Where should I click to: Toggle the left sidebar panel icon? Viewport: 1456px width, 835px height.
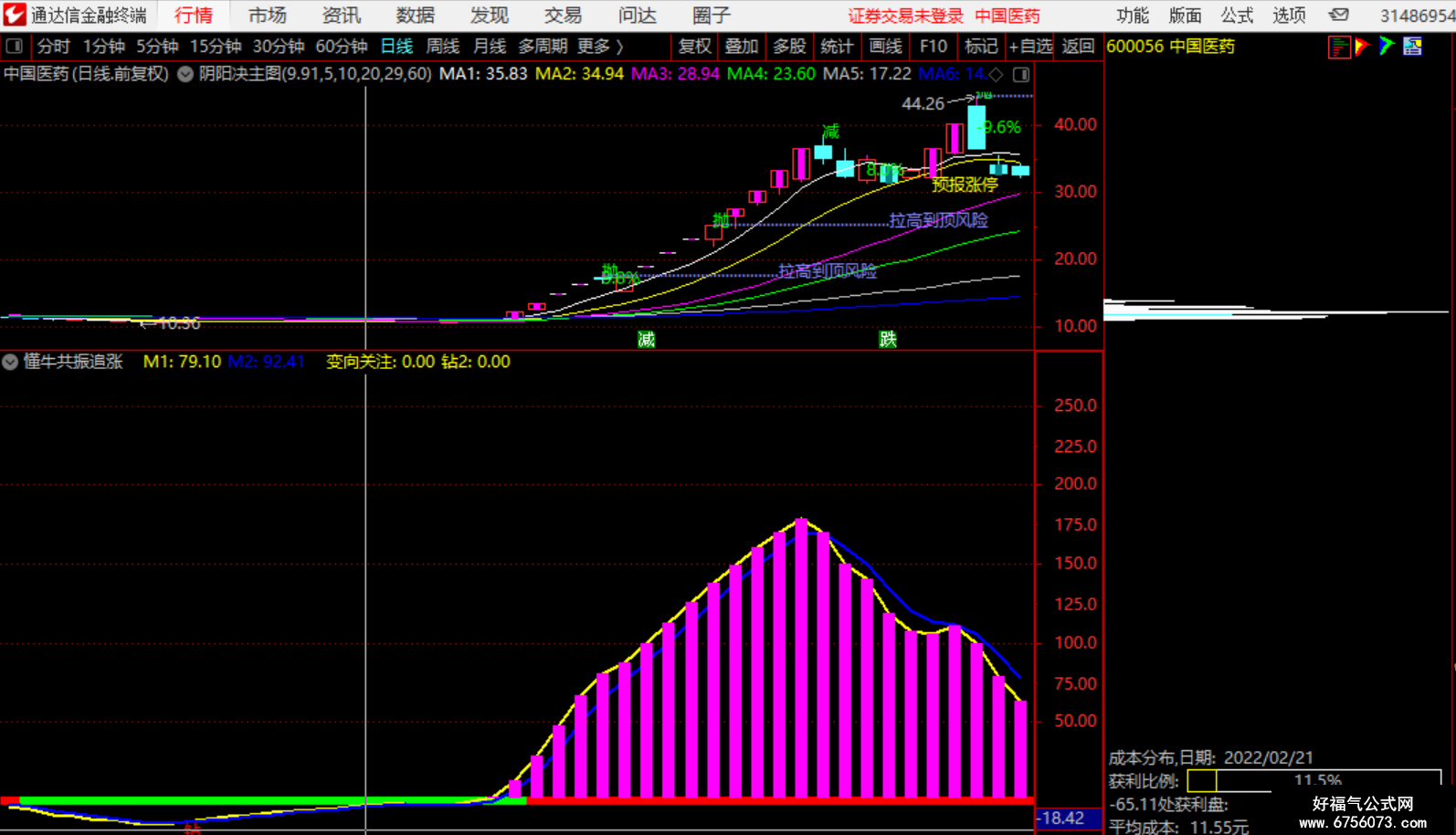tap(15, 46)
